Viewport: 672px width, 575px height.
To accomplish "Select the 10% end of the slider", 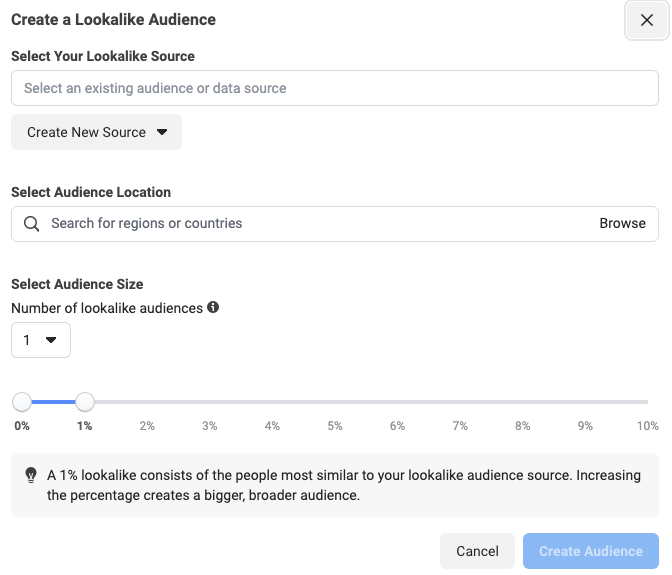I will point(647,403).
